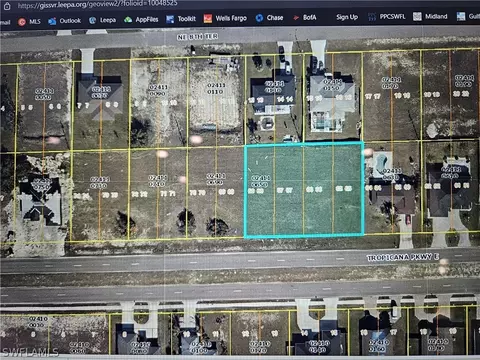
Task: Open the Wells Fargo bookmark
Action: pyautogui.click(x=225, y=18)
